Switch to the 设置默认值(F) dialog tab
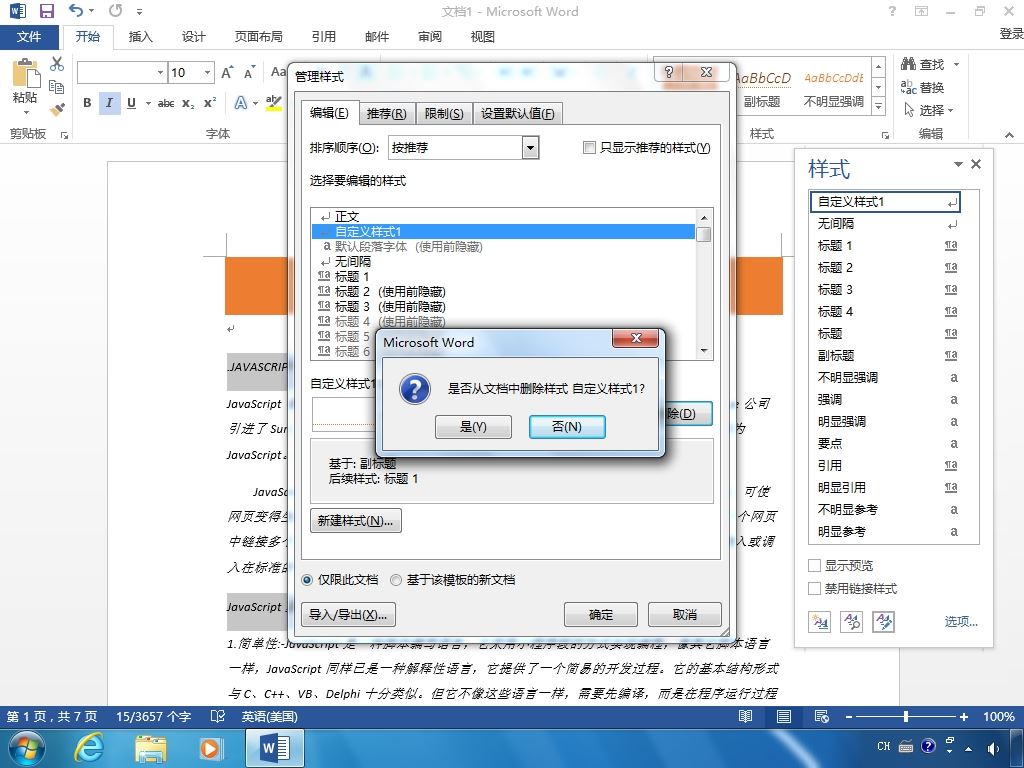Image resolution: width=1024 pixels, height=768 pixels. (517, 114)
